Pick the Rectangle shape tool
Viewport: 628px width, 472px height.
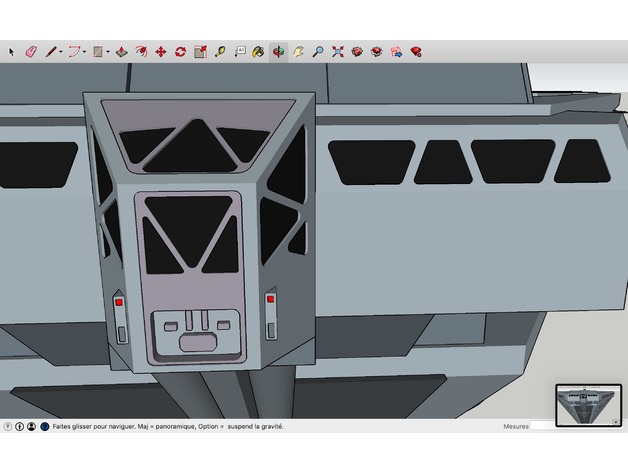click(x=98, y=52)
